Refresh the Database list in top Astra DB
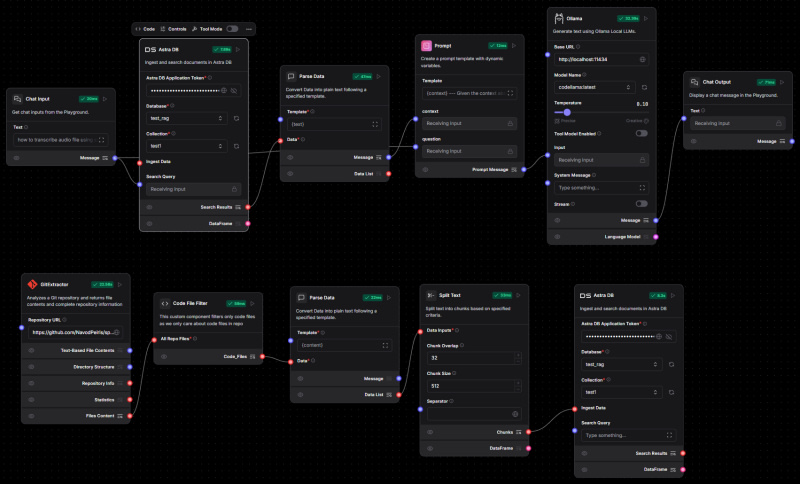The image size is (800, 484). point(236,118)
